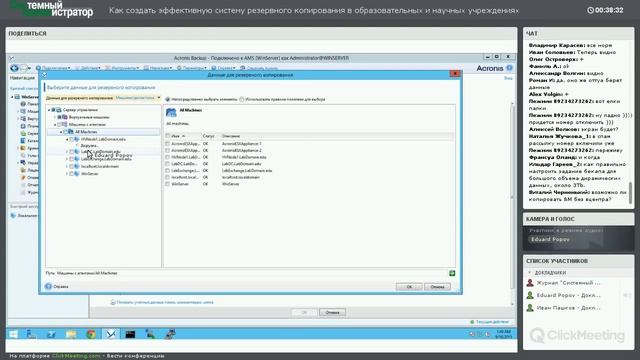
Task: Expand the Виртуальные машины tree node arrow
Action: coord(55,117)
